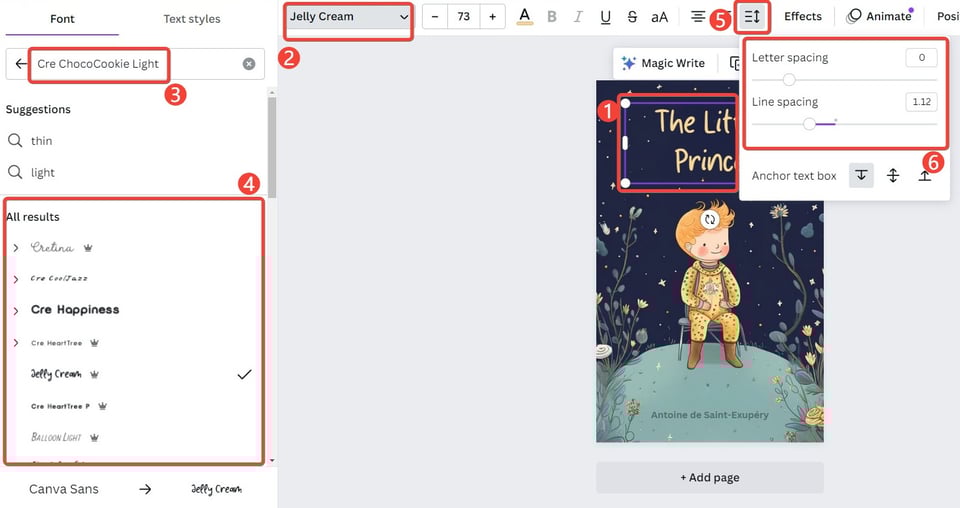960x508 pixels.
Task: Click the Jelly Cream replacement font preview
Action: coord(216,489)
